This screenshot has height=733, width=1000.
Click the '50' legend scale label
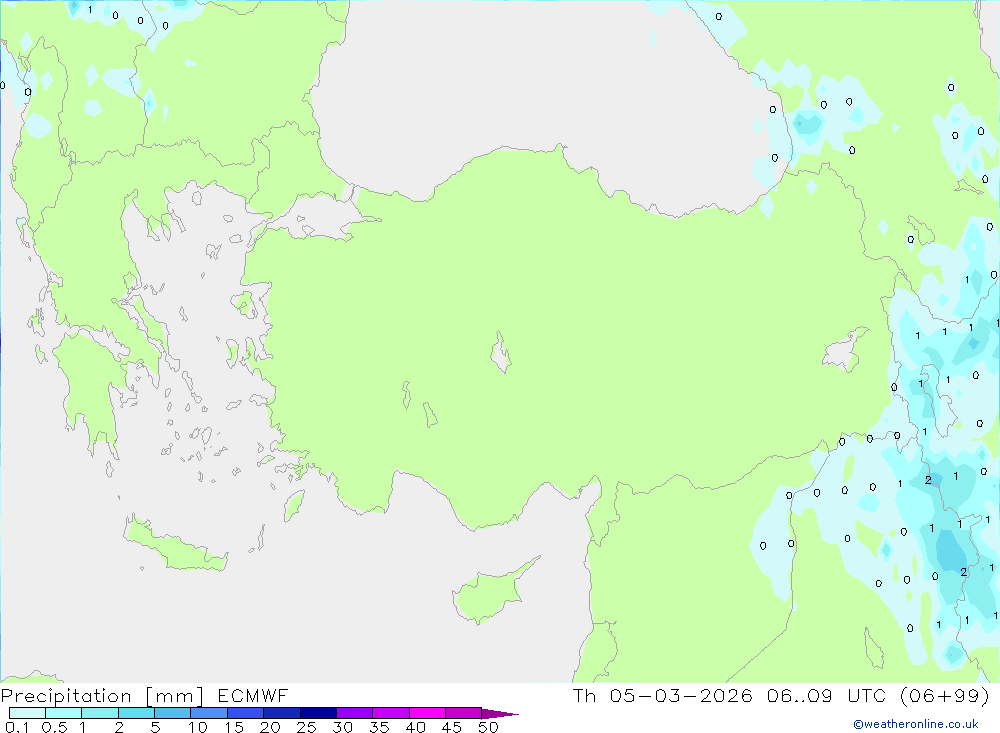coord(488,727)
